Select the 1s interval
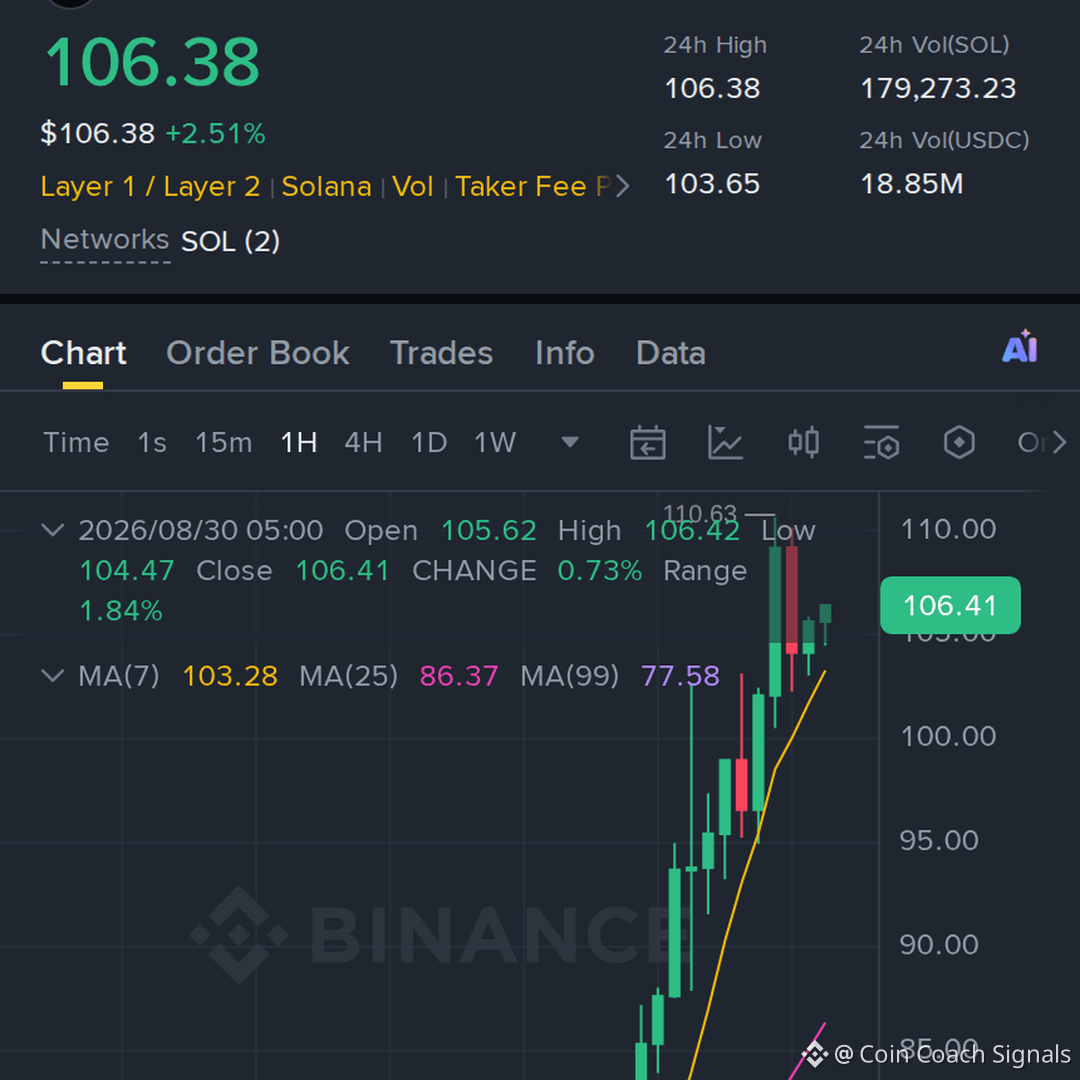This screenshot has height=1080, width=1080. [x=152, y=442]
